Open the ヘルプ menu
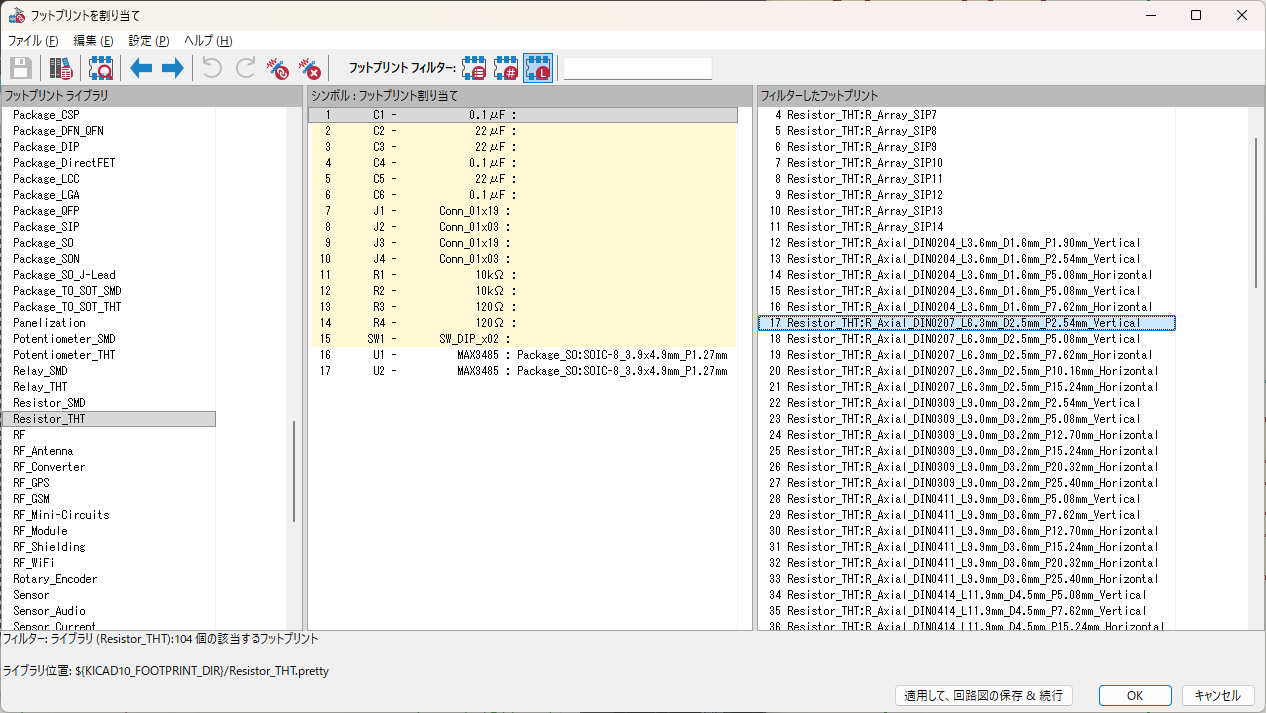The width and height of the screenshot is (1266, 713). pos(208,41)
